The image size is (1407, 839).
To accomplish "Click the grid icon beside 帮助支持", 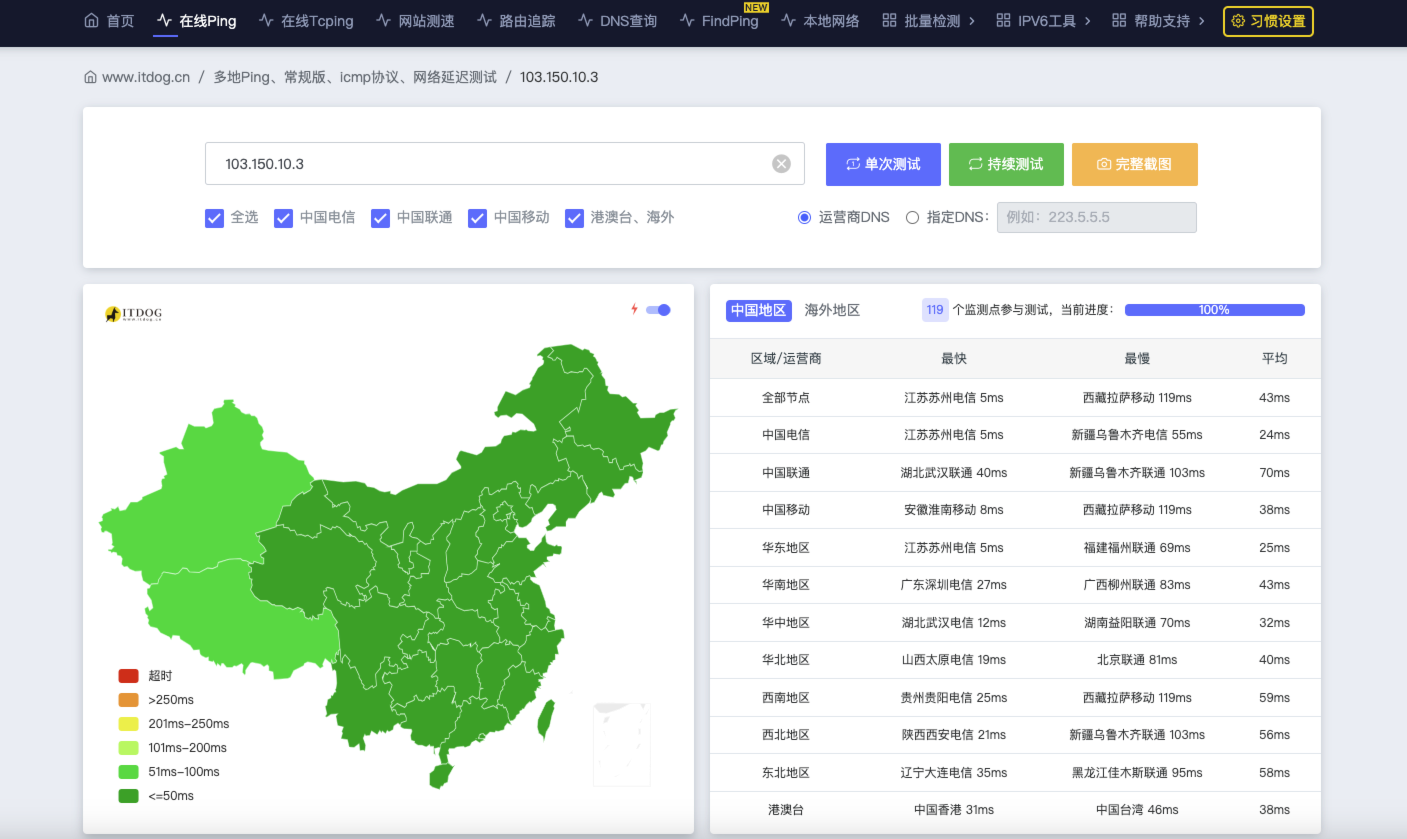I will (x=1119, y=20).
